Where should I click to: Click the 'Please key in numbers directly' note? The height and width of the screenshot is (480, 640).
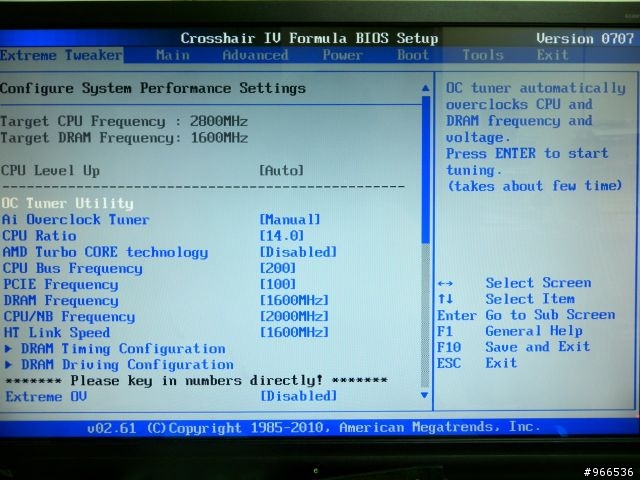196,381
